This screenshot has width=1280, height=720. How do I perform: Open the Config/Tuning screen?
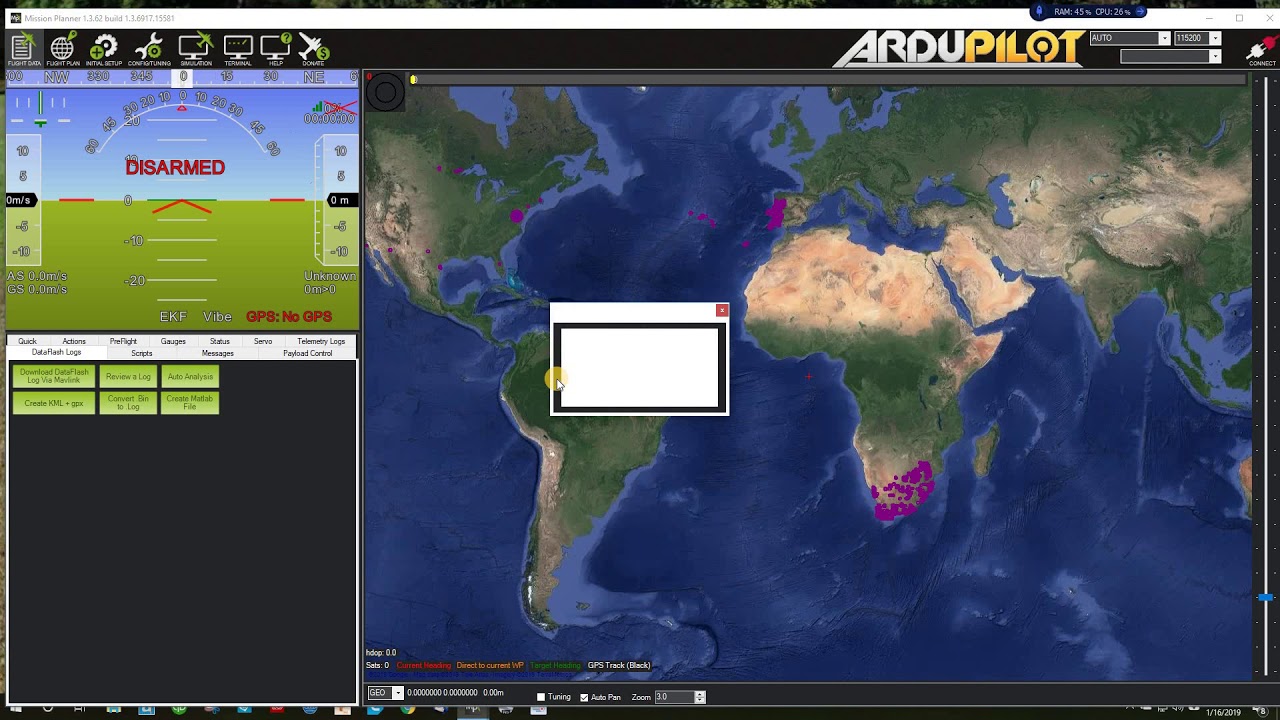tap(149, 50)
